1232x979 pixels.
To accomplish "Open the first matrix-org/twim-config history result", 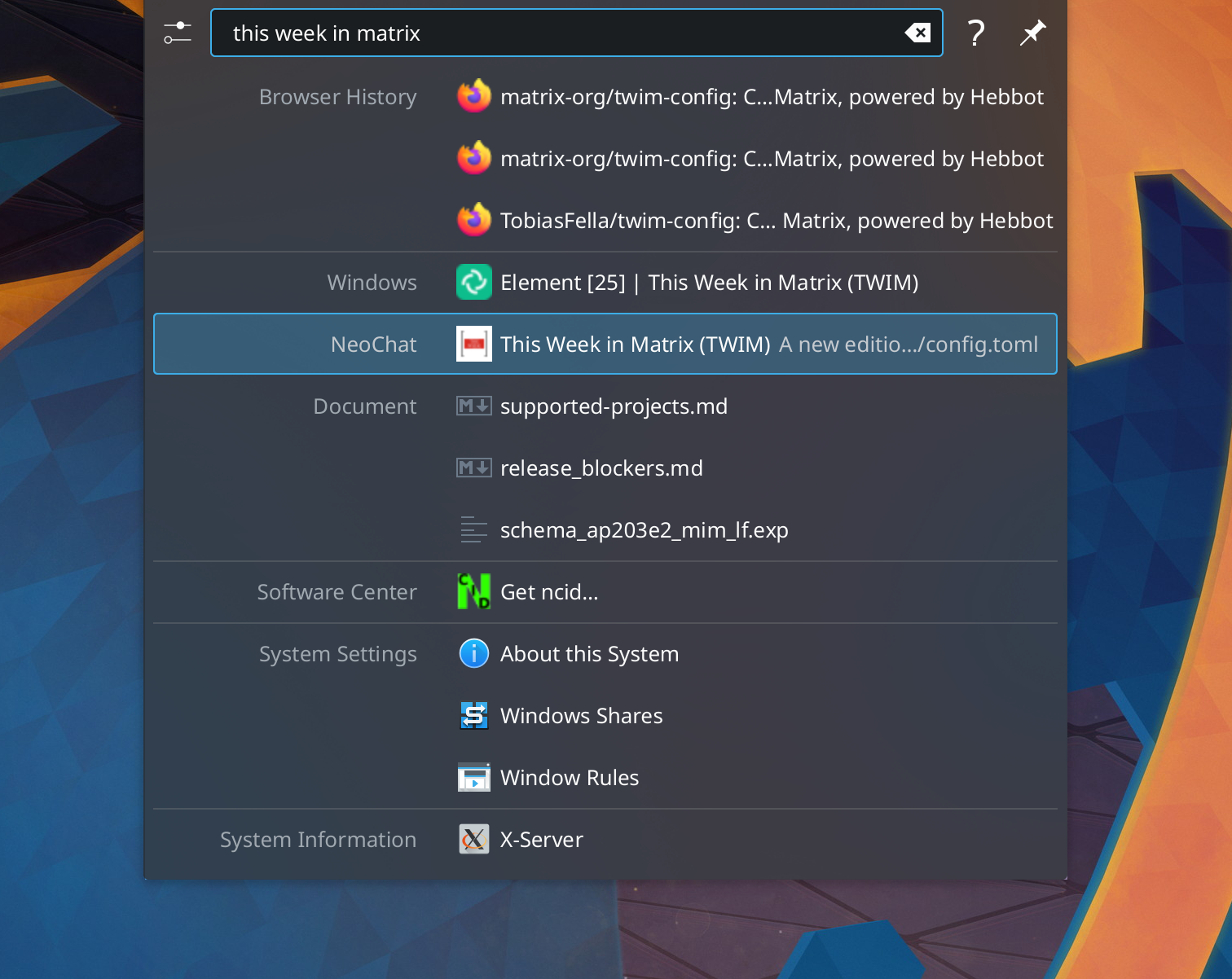I will [771, 97].
